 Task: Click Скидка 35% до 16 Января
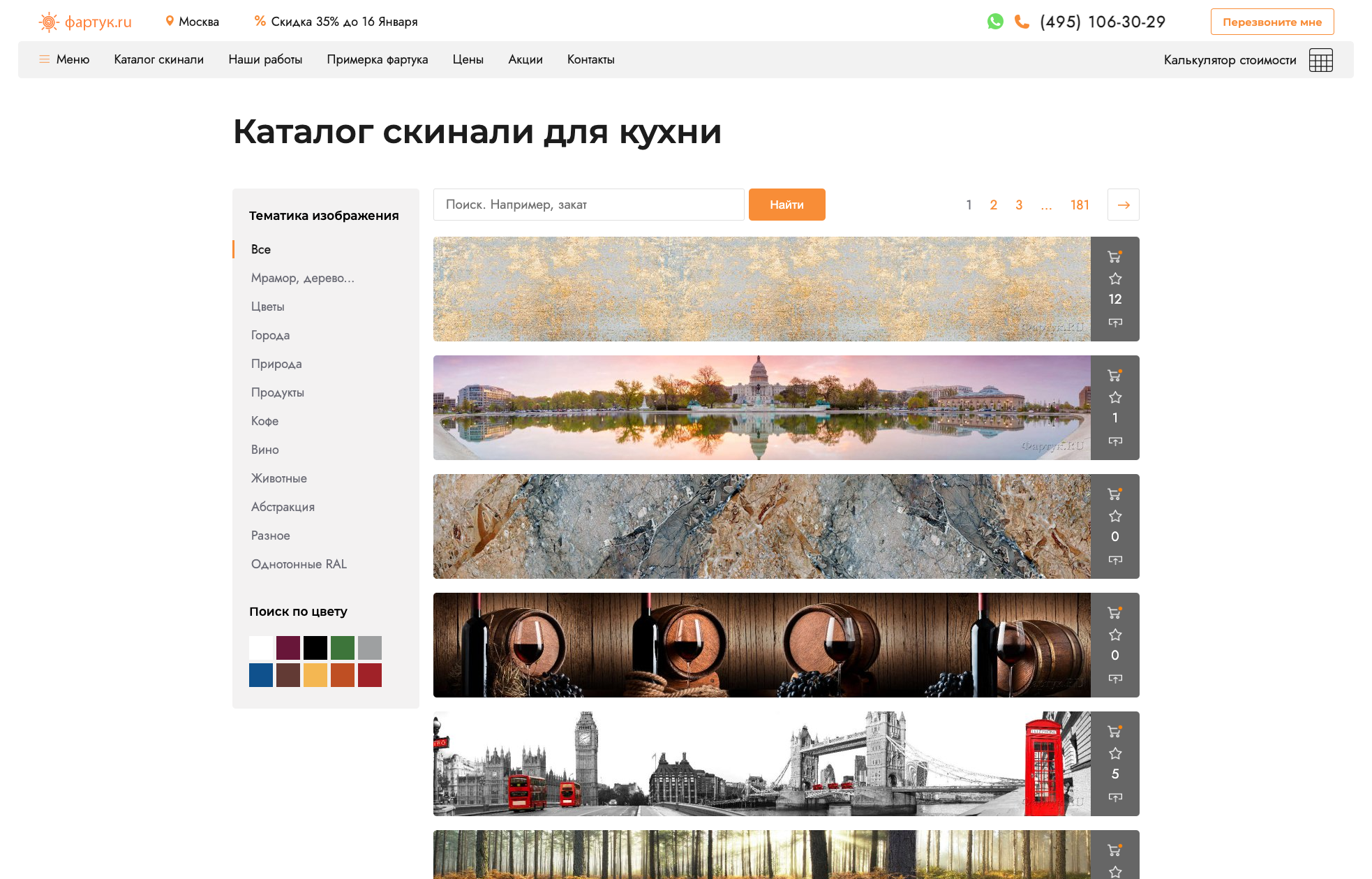(x=344, y=22)
